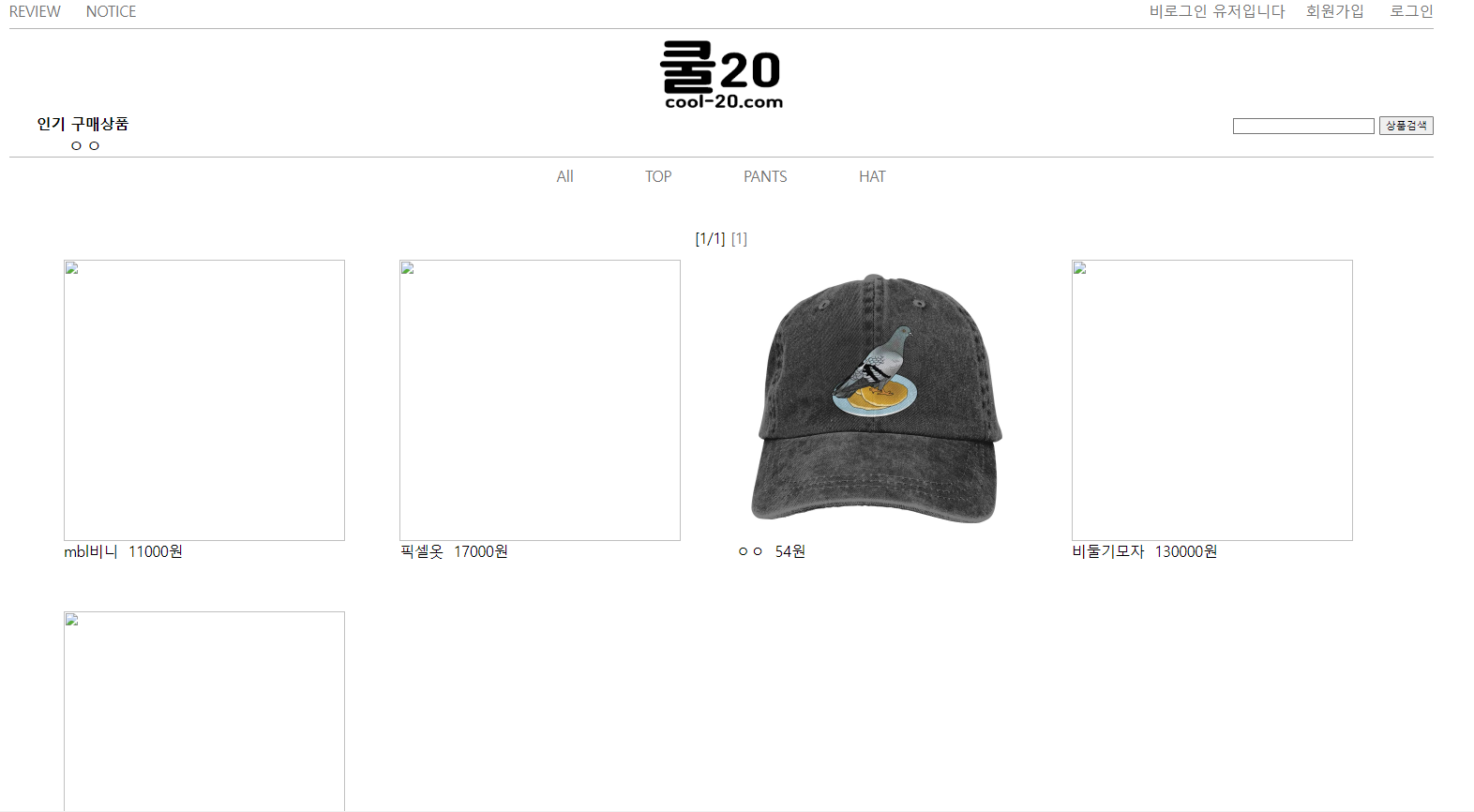Screen dimensions: 1474x812
Task: Click the 비둘기모자 130000원 product name
Action: pos(1145,551)
